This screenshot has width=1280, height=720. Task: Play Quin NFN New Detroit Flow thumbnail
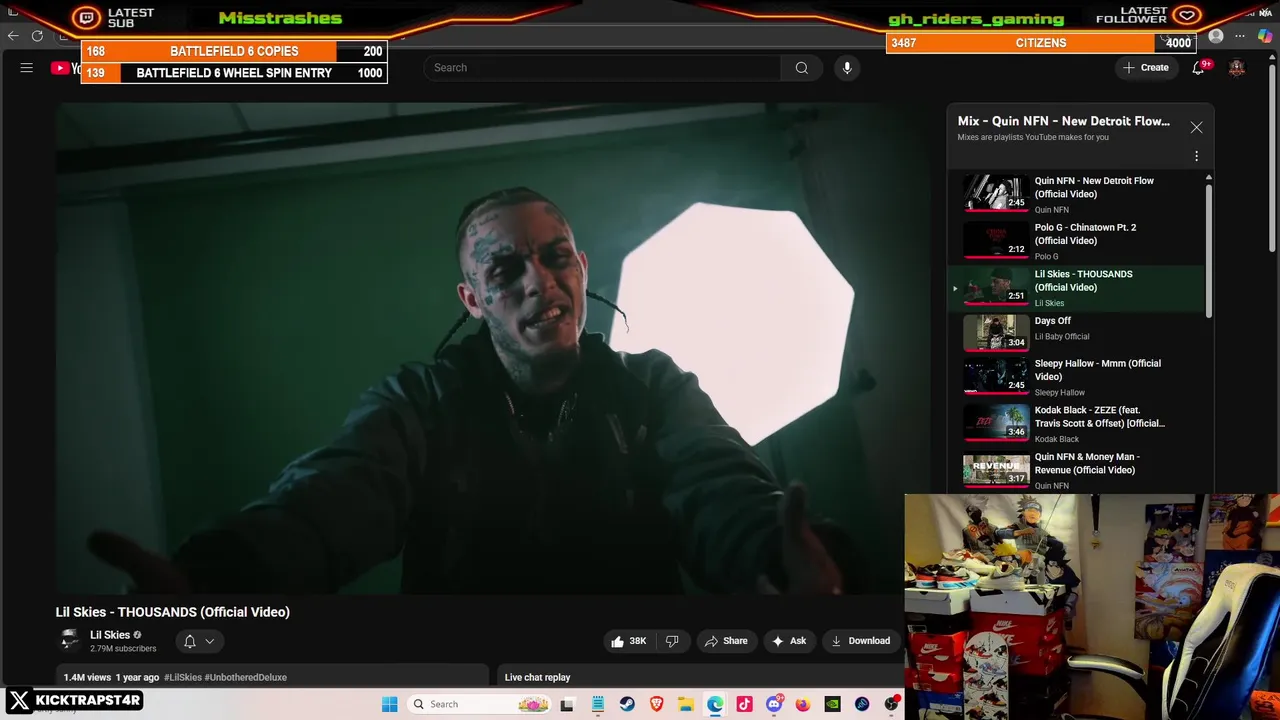pyautogui.click(x=996, y=193)
